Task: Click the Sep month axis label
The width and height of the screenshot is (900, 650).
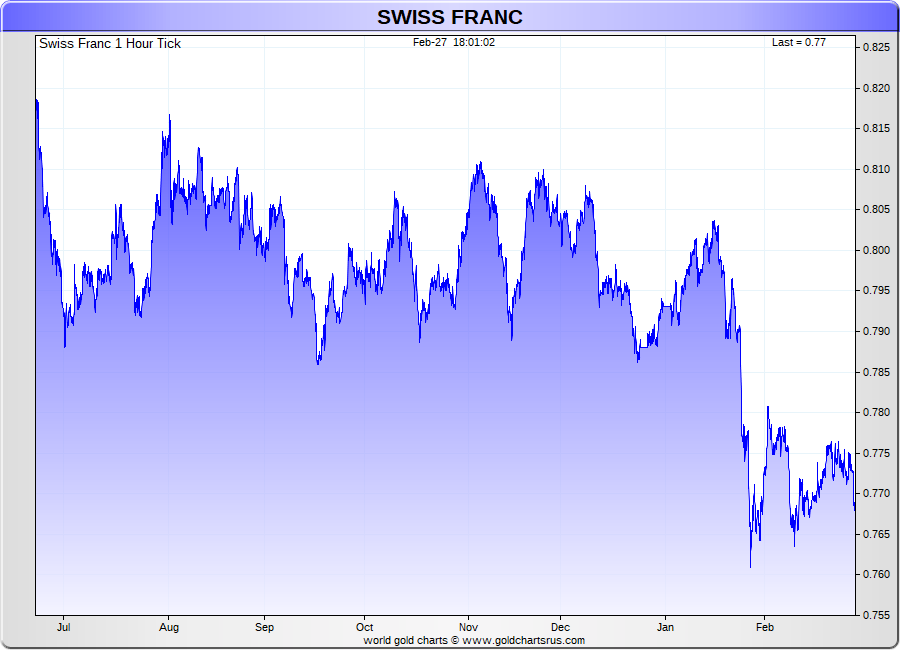Action: tap(264, 627)
